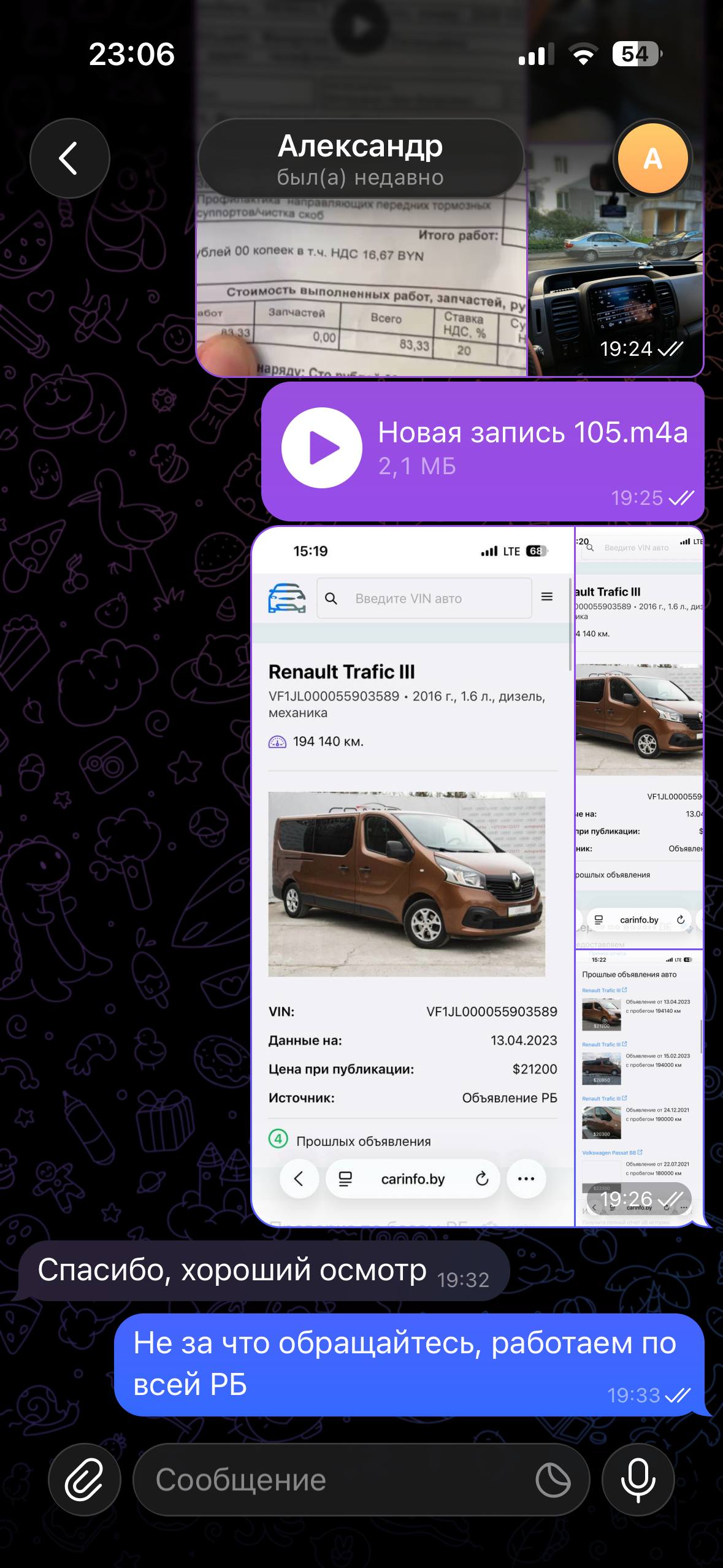723x1568 pixels.
Task: Tap the microphone voice message button
Action: pyautogui.click(x=638, y=1480)
